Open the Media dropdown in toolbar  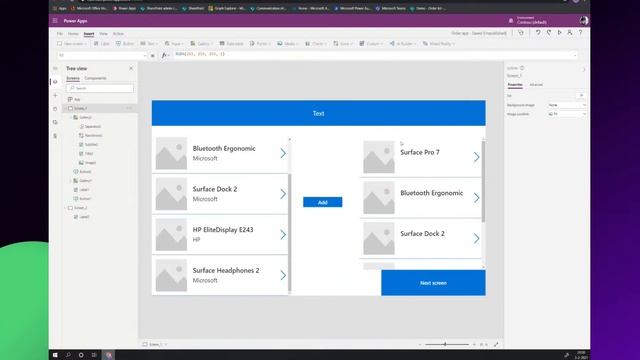pos(288,44)
